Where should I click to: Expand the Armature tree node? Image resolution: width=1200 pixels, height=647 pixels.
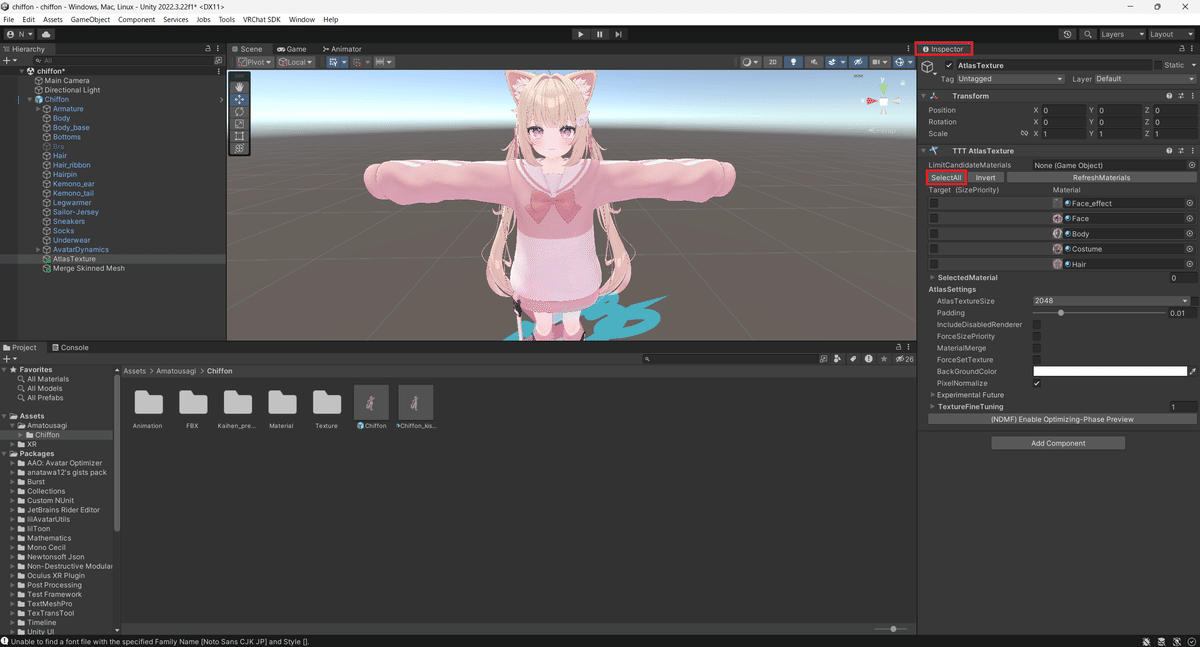point(39,109)
